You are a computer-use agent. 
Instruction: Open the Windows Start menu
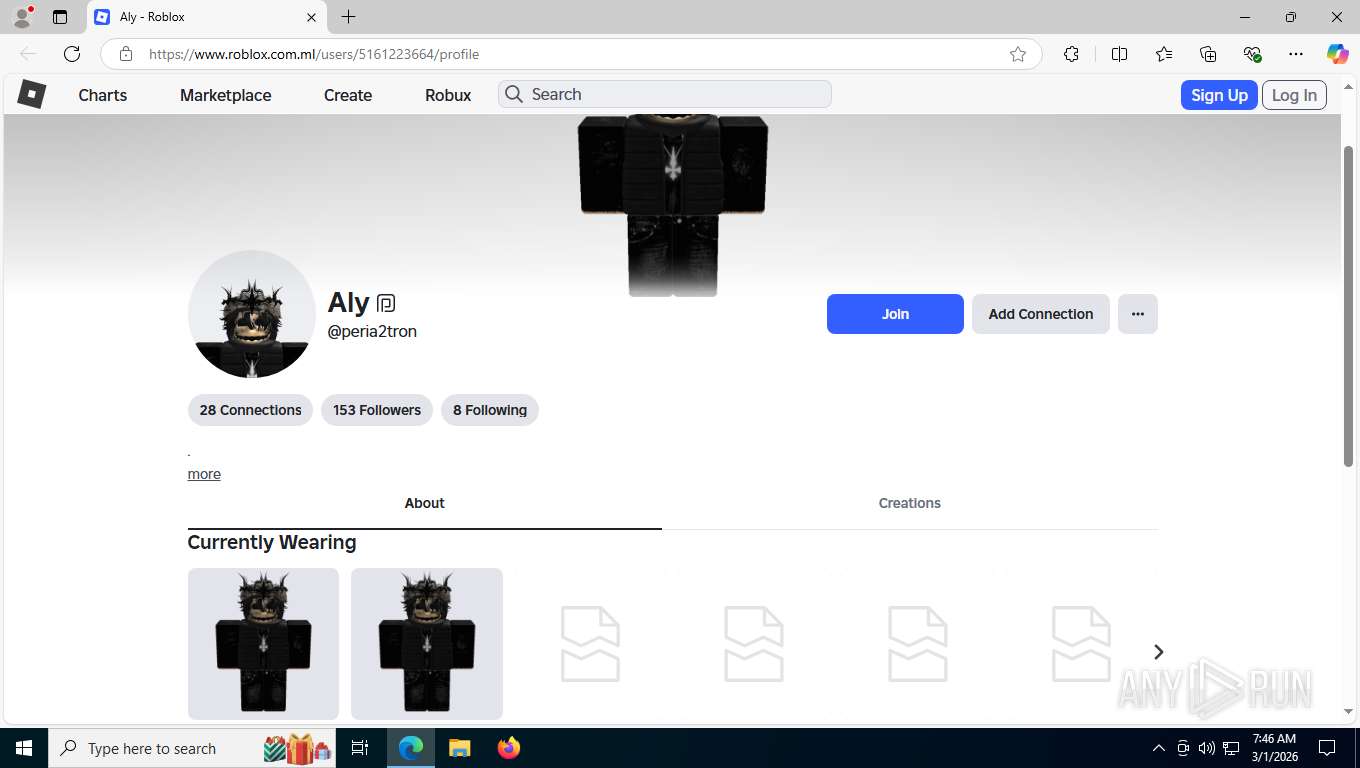tap(24, 748)
